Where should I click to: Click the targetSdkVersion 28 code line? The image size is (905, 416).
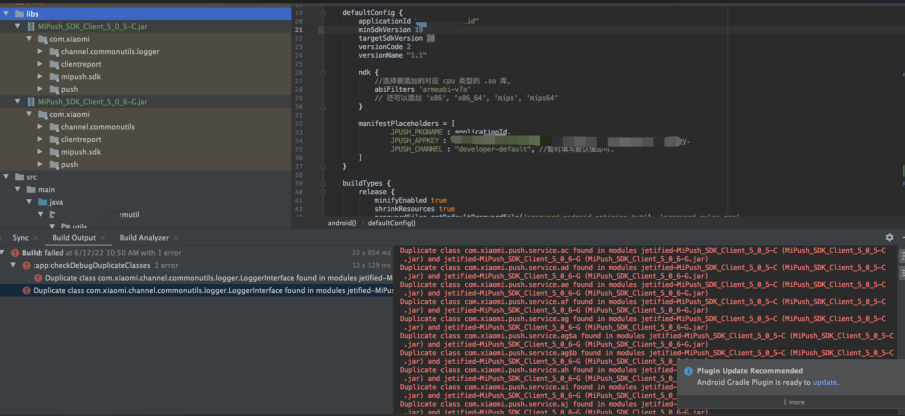(x=397, y=38)
